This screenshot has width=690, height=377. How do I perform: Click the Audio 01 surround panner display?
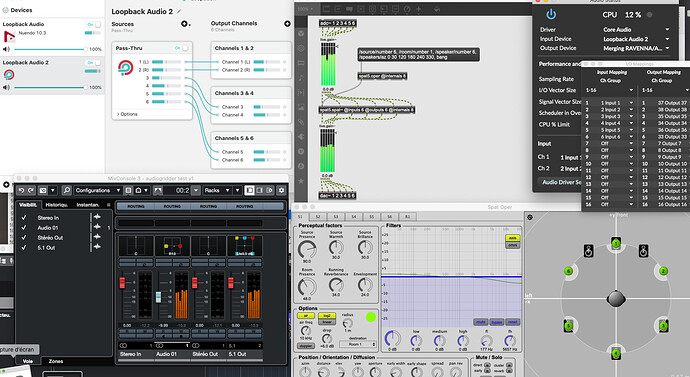(172, 246)
